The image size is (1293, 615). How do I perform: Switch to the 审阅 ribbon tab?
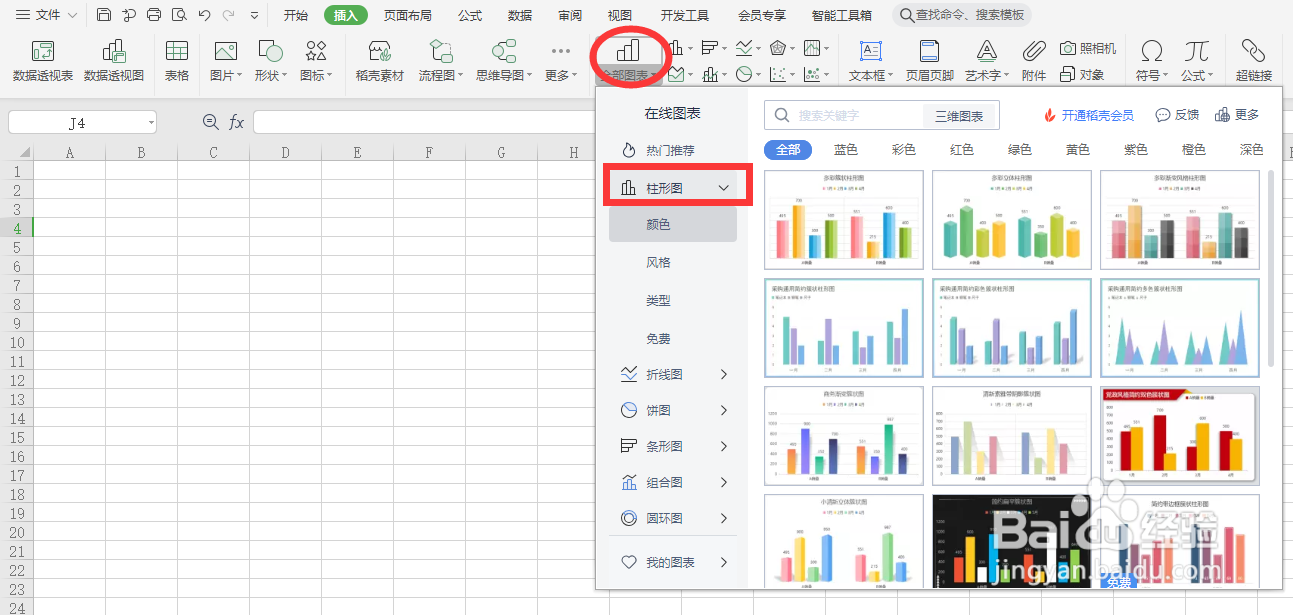tap(570, 15)
